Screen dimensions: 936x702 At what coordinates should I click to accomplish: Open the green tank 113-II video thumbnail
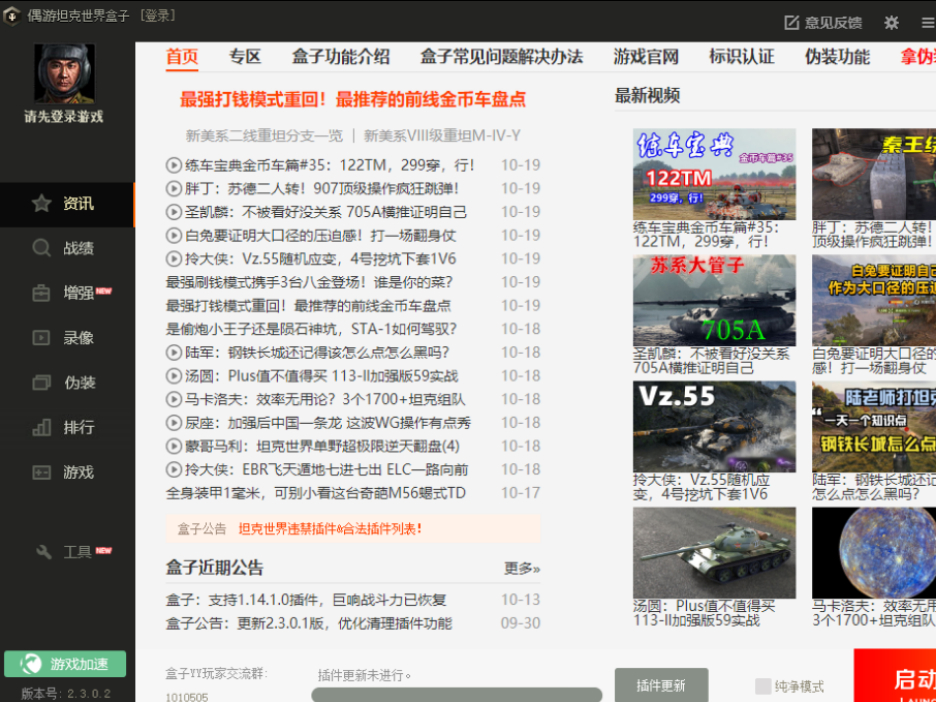pyautogui.click(x=714, y=553)
